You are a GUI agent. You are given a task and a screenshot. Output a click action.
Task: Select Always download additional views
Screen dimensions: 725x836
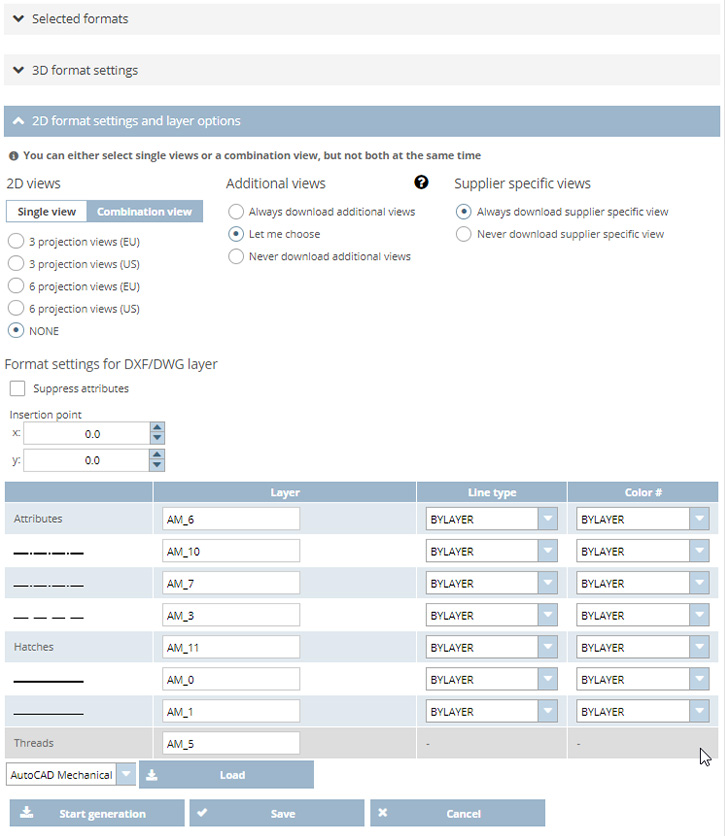coord(236,212)
